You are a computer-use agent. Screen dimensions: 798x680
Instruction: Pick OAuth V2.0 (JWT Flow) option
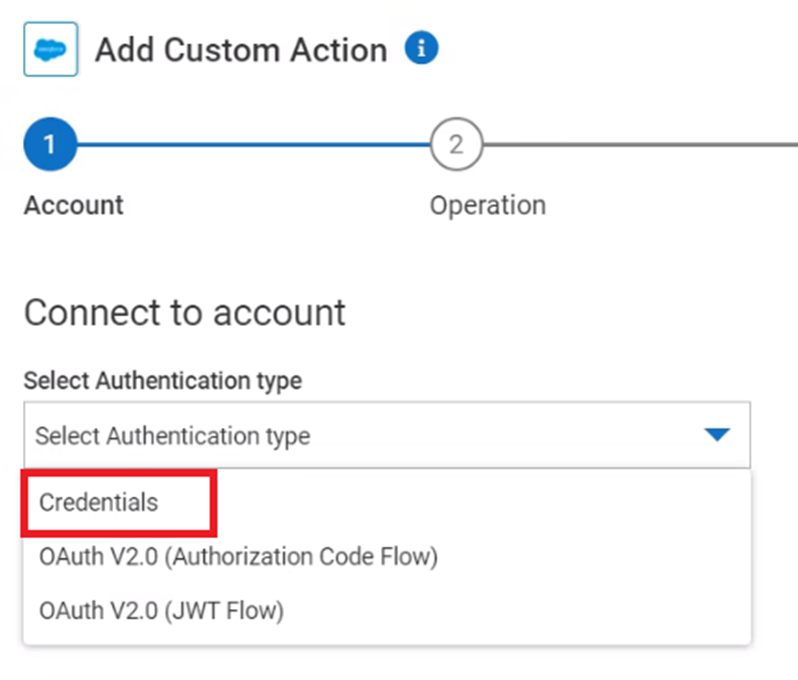(x=161, y=609)
